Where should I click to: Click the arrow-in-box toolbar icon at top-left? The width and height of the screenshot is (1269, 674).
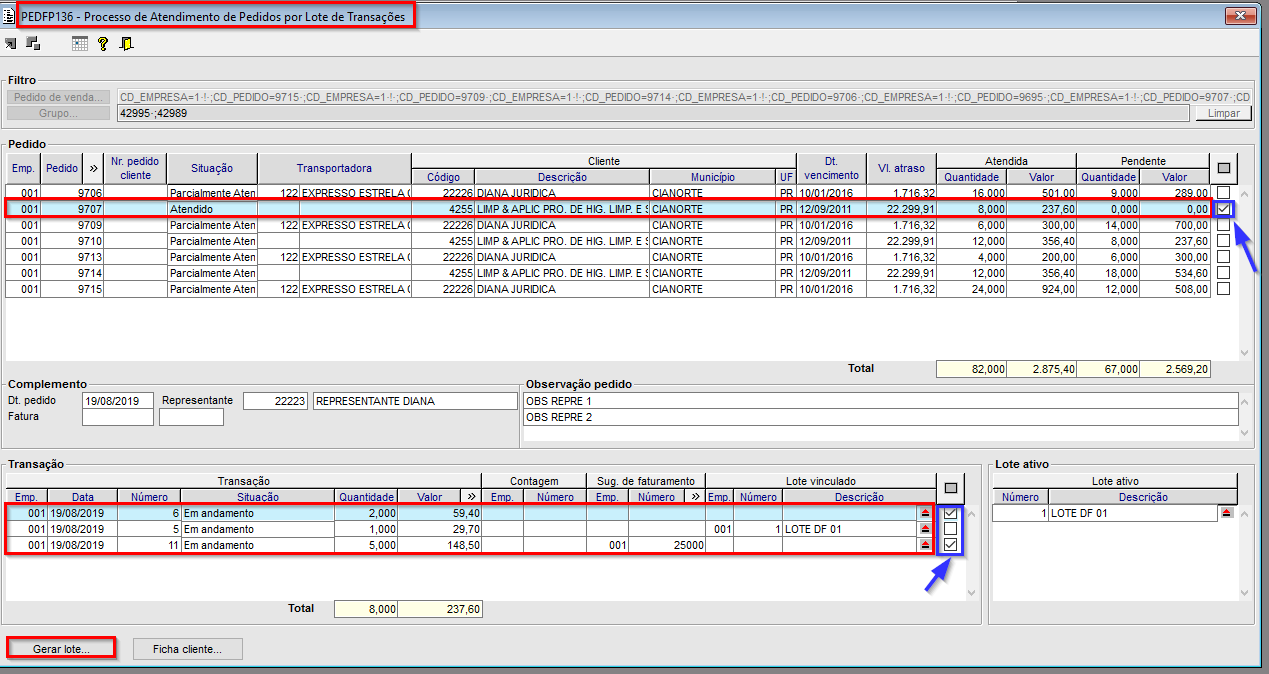[11, 43]
